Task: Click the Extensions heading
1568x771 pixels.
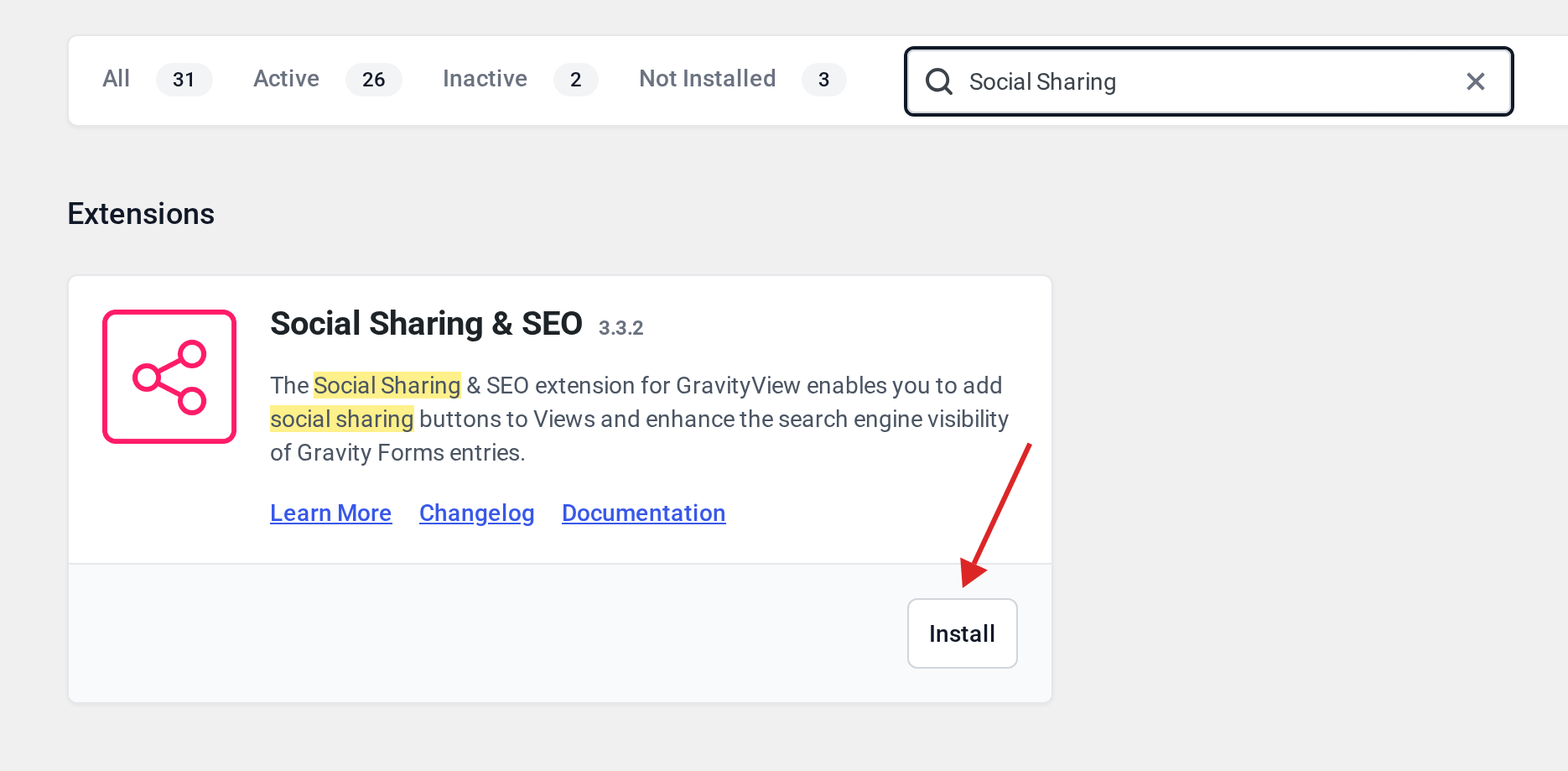Action: [x=141, y=214]
